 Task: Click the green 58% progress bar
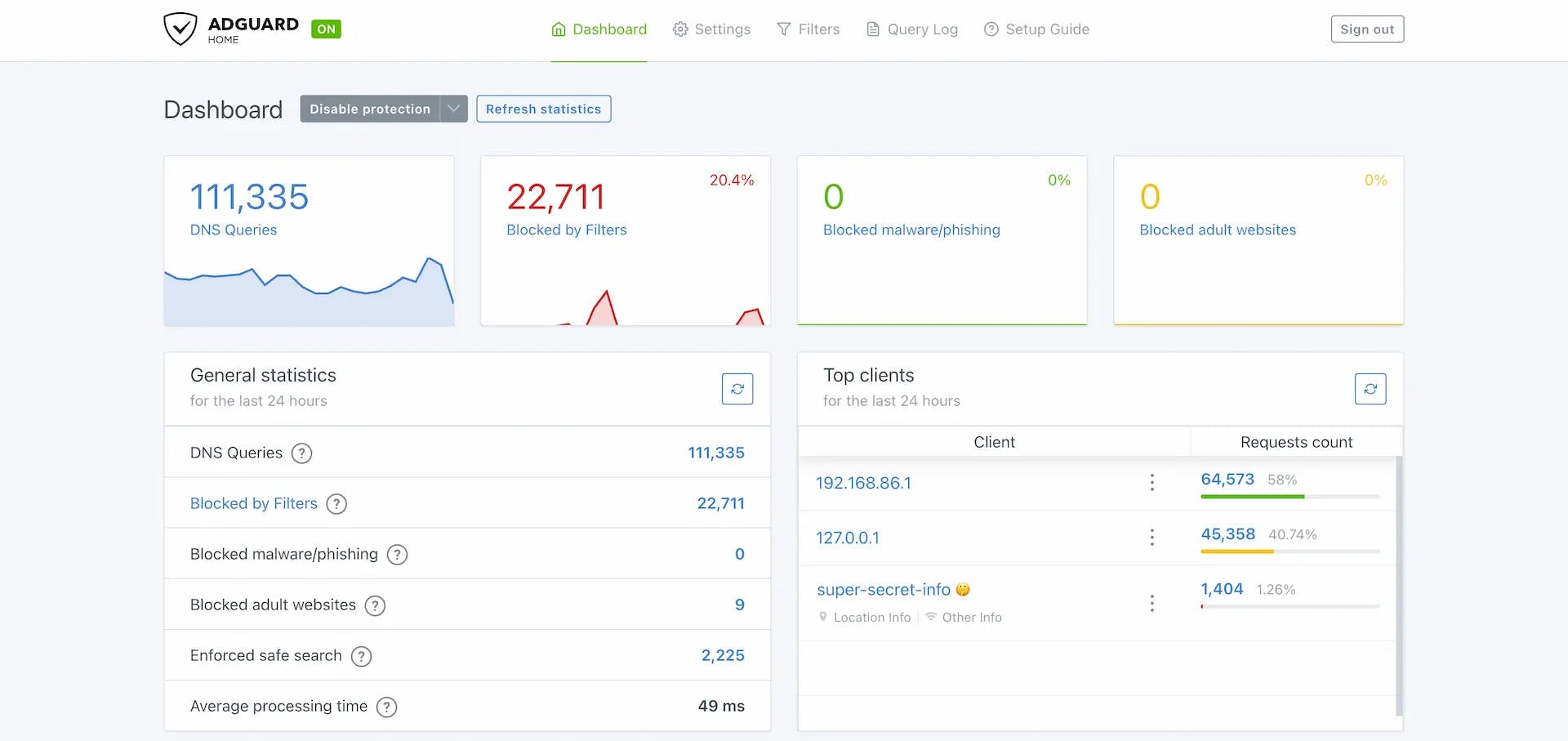(1253, 497)
